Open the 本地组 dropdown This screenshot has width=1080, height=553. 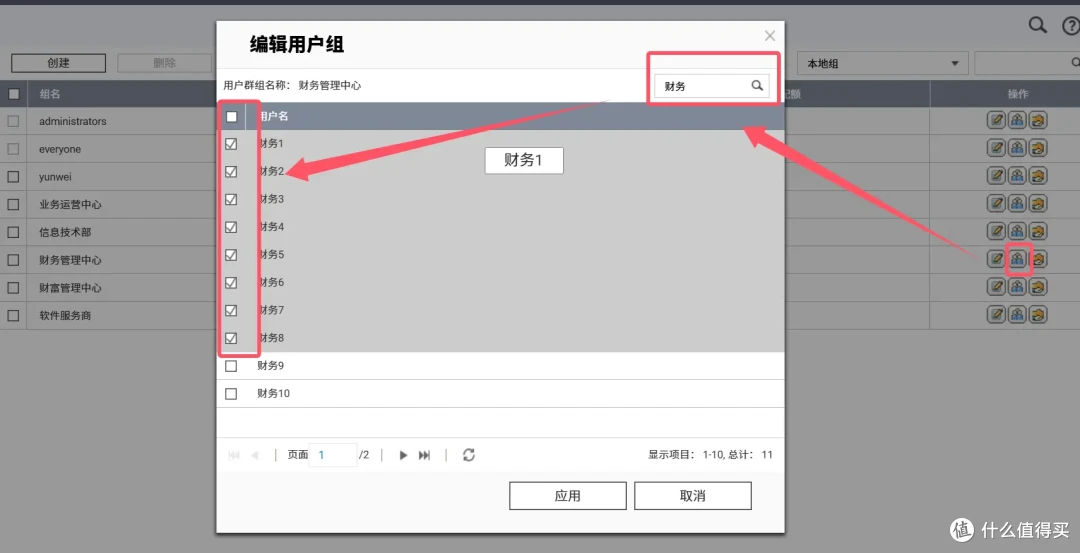883,63
